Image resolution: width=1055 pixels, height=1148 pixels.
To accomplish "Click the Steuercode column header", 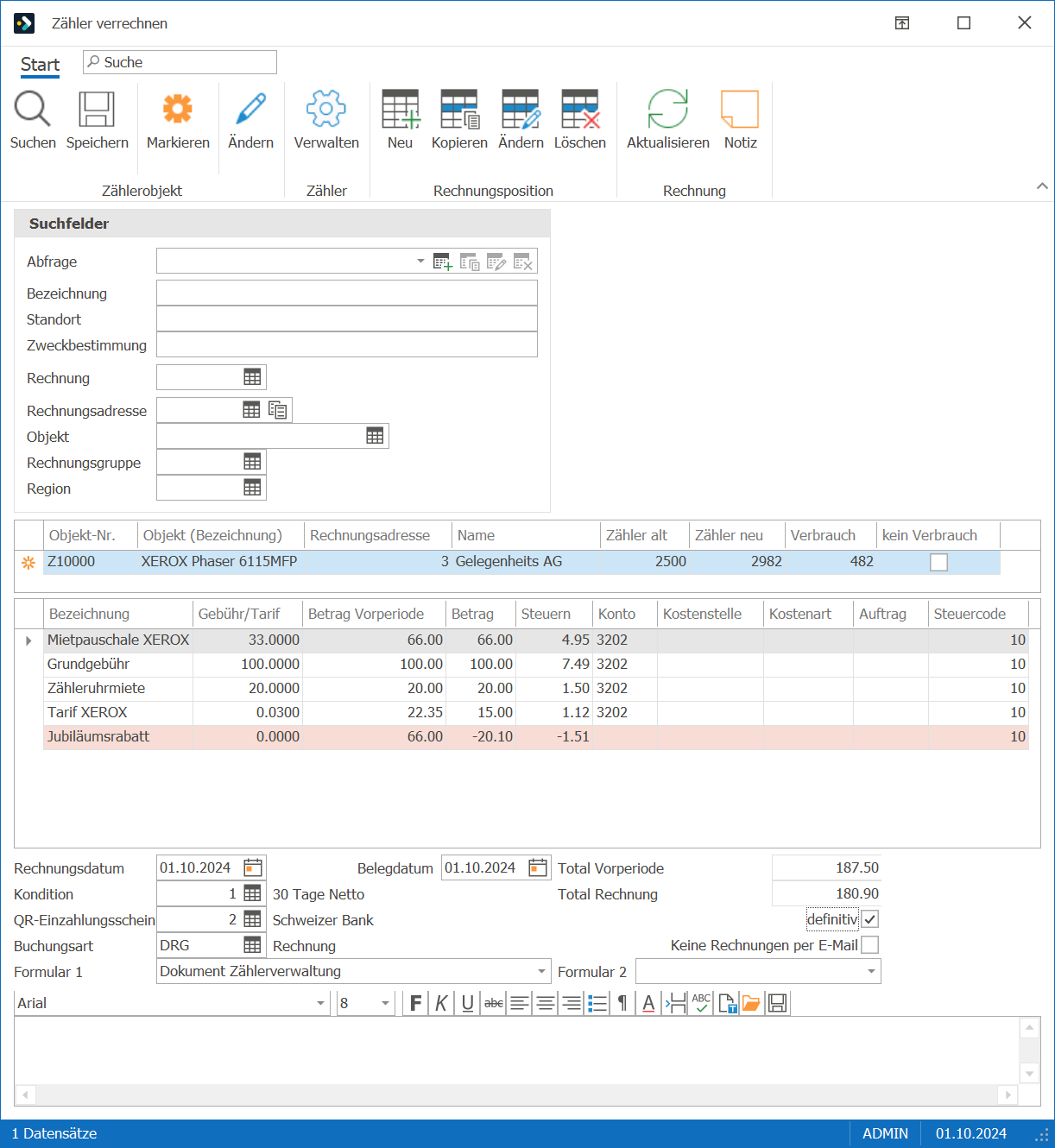I will pyautogui.click(x=979, y=614).
